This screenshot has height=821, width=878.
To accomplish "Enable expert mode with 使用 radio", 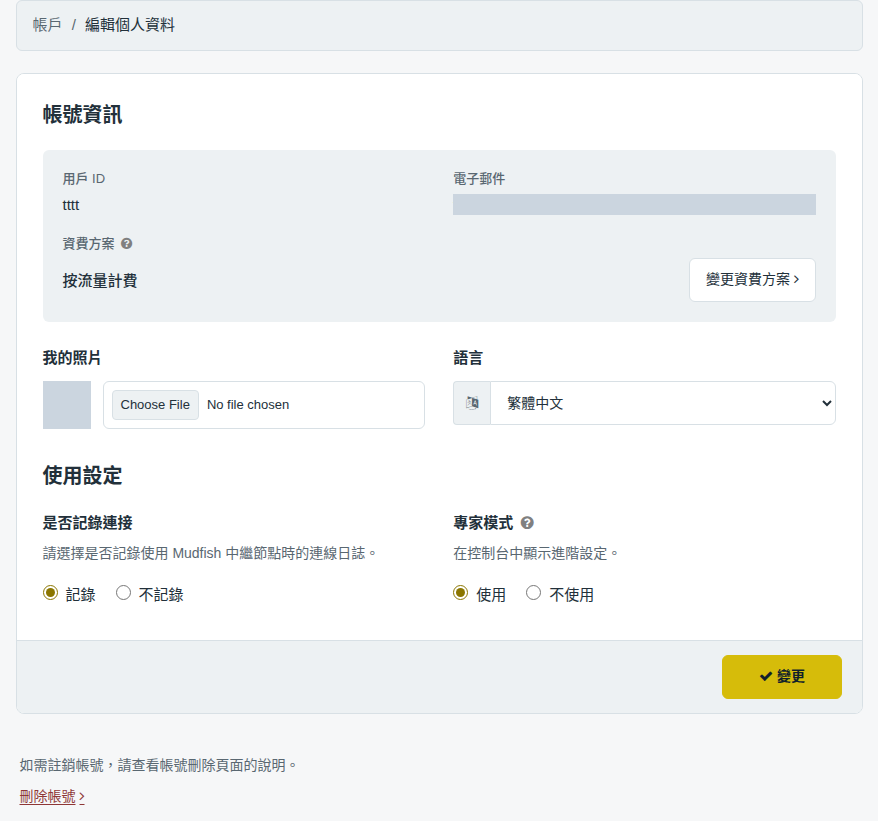I will point(460,593).
